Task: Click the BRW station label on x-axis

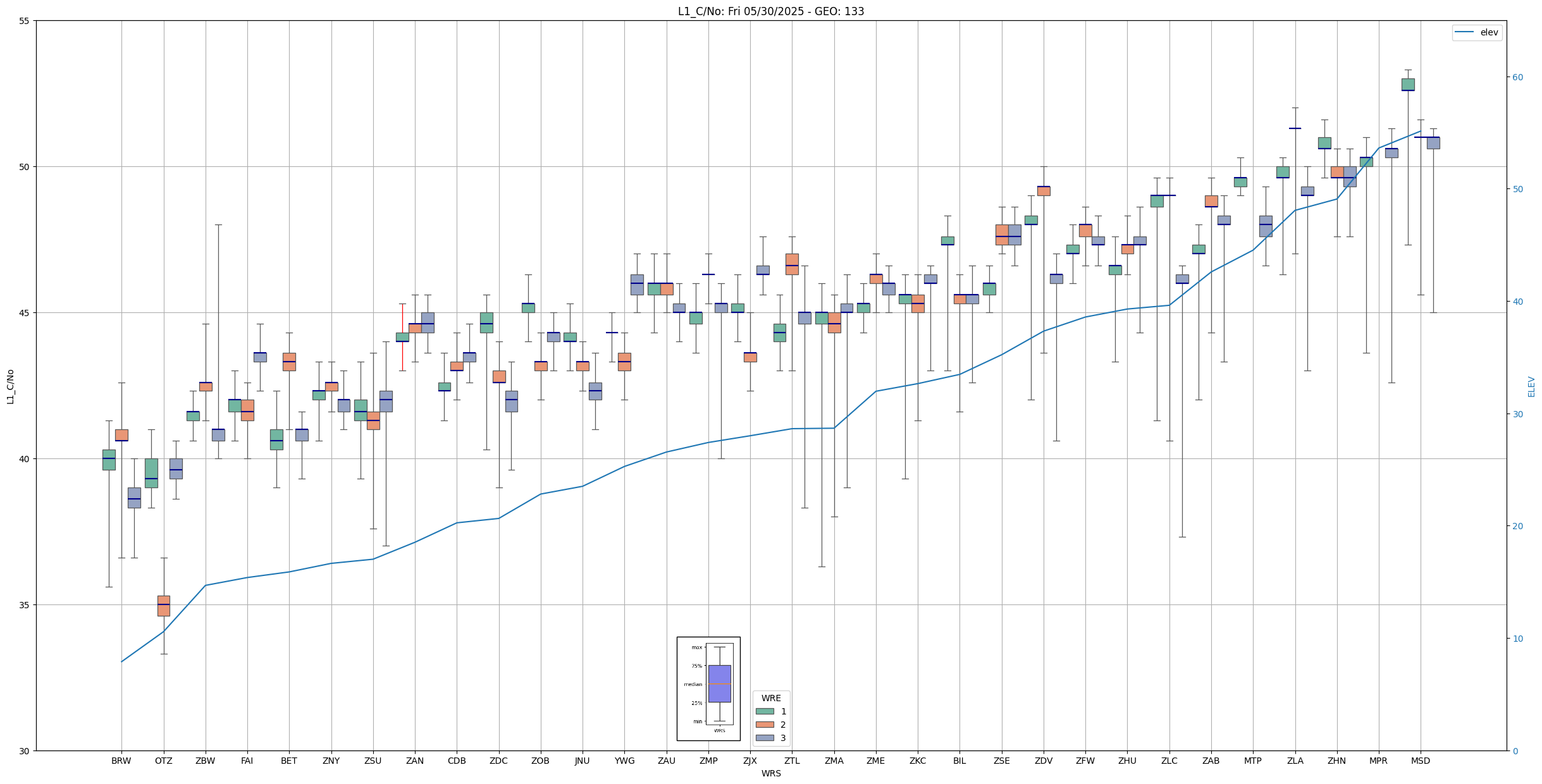Action: point(121,761)
